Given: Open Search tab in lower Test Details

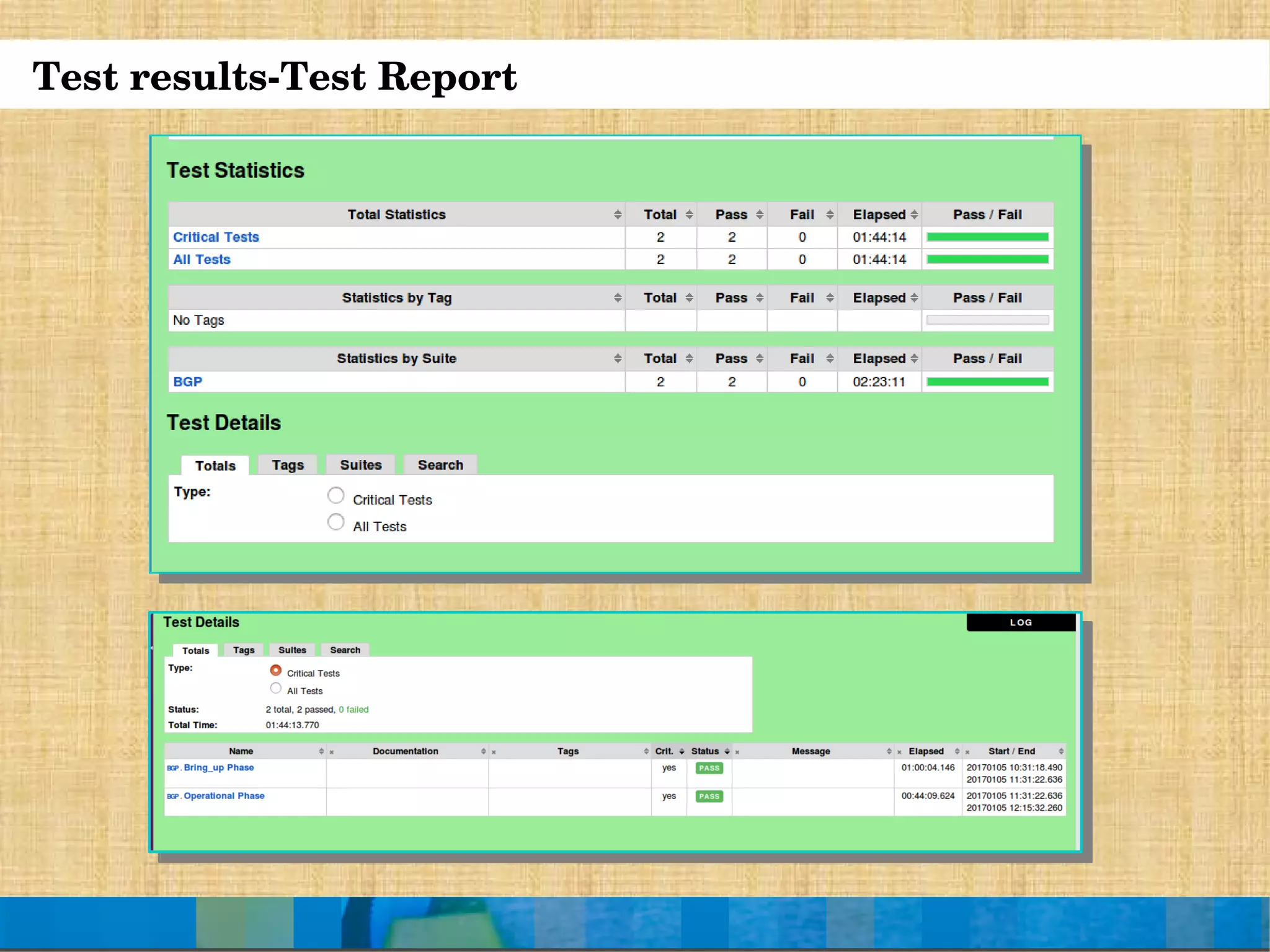Looking at the screenshot, I should (345, 650).
